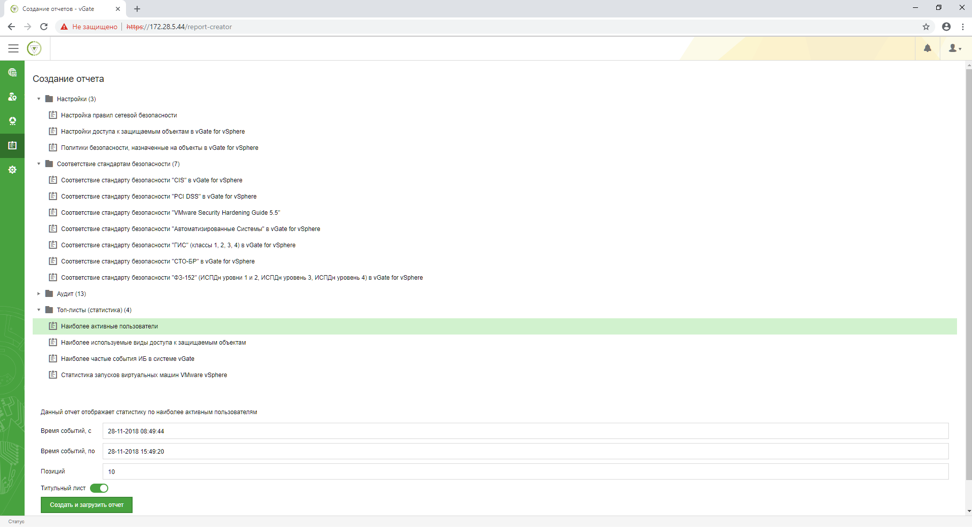Select Наиболее используемые виды доступа report
This screenshot has width=972, height=527.
tap(153, 342)
